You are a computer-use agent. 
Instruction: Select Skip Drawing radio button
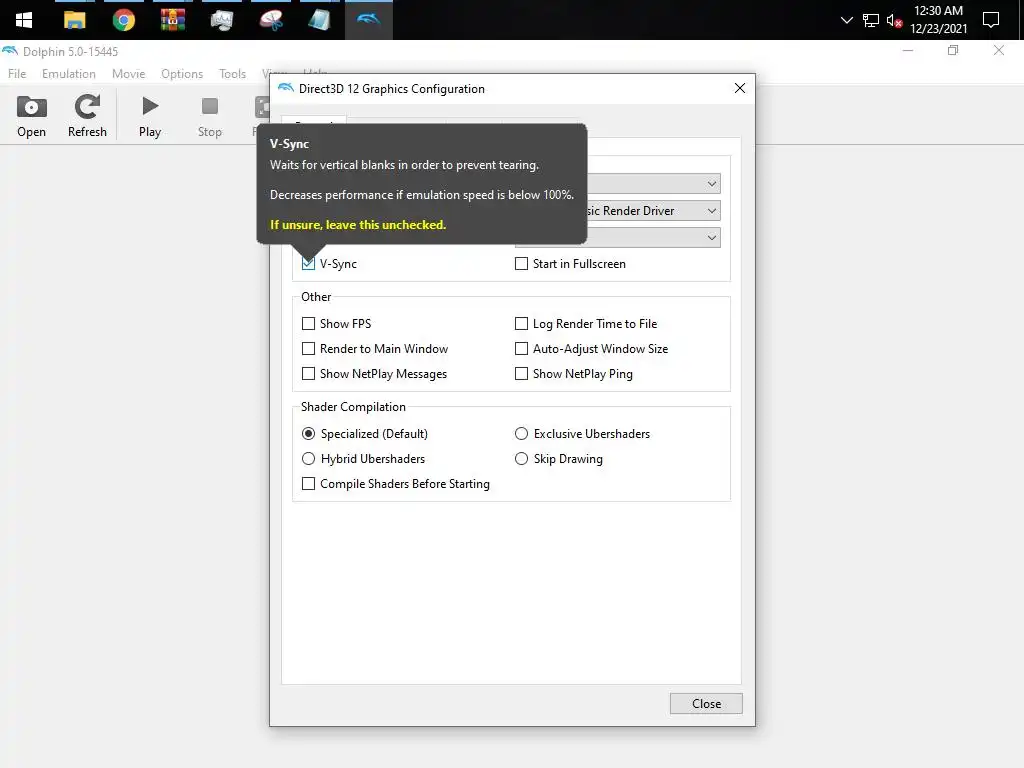click(521, 459)
